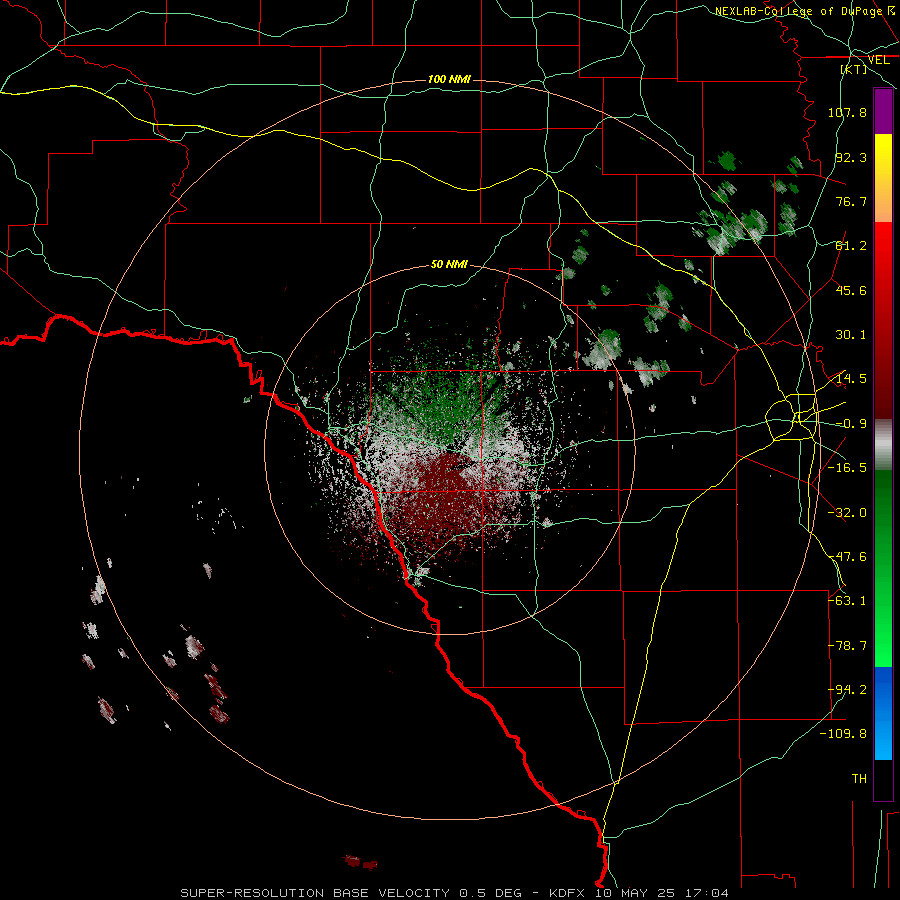900x900 pixels.
Task: Select the 45.6 scale value
Action: 851,290
